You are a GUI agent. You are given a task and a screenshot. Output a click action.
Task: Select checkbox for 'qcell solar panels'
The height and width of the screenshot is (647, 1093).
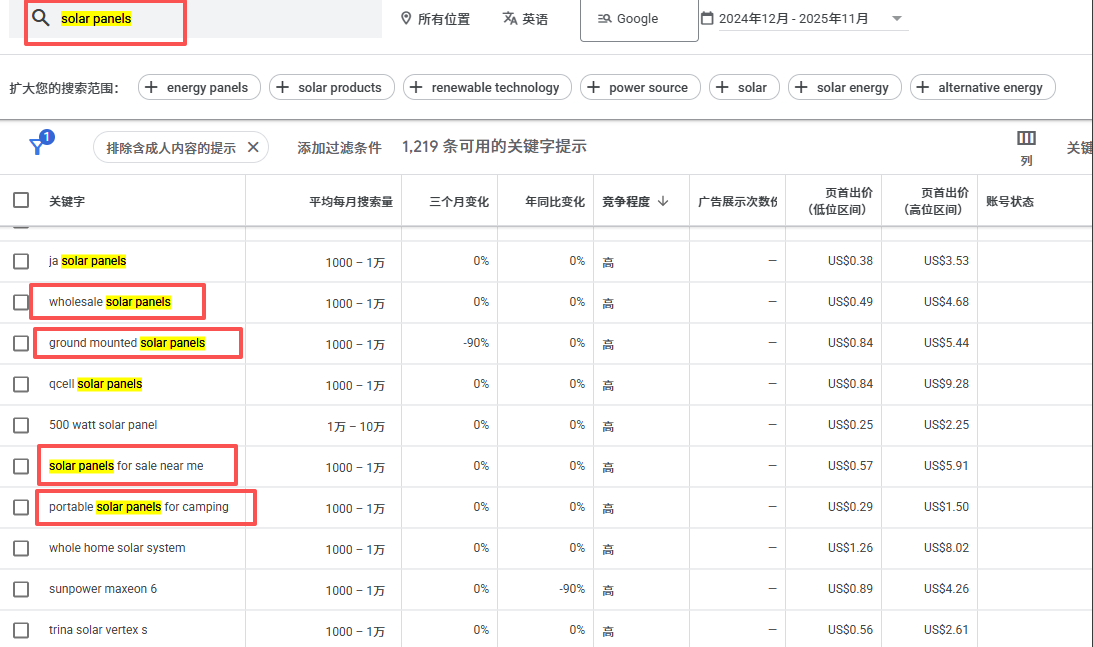(x=21, y=384)
